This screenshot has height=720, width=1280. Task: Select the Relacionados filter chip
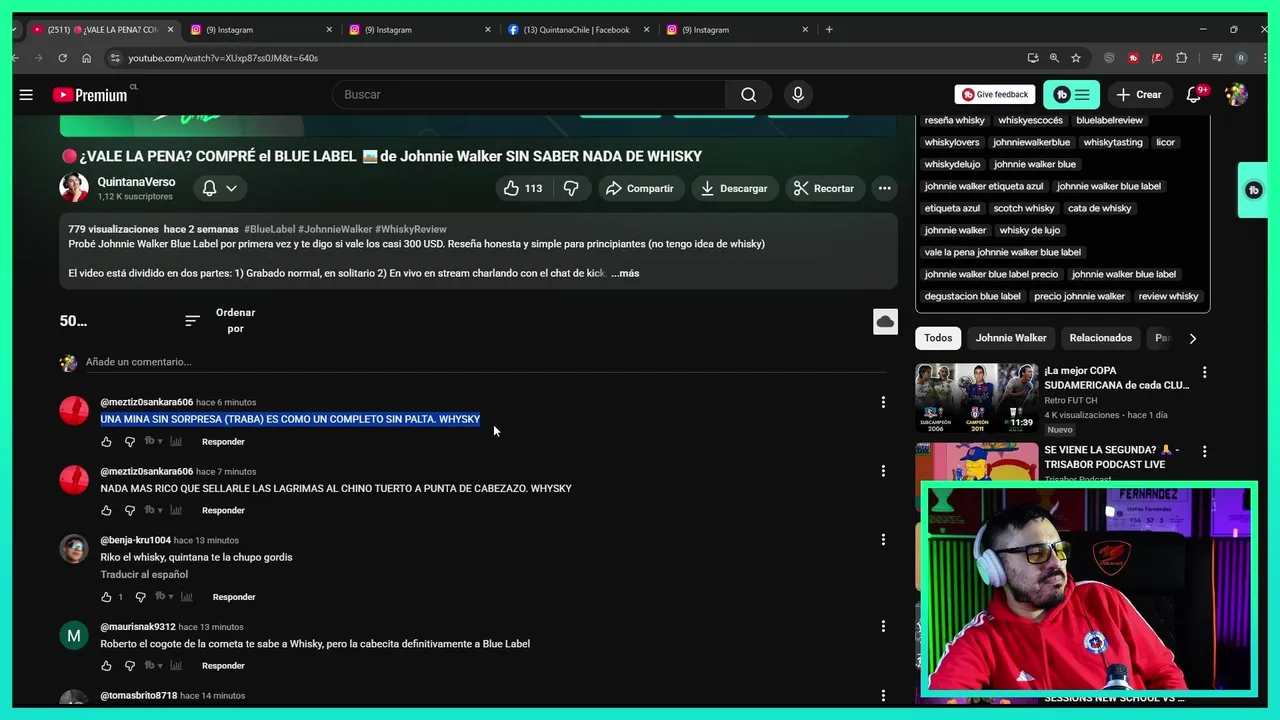(1100, 338)
